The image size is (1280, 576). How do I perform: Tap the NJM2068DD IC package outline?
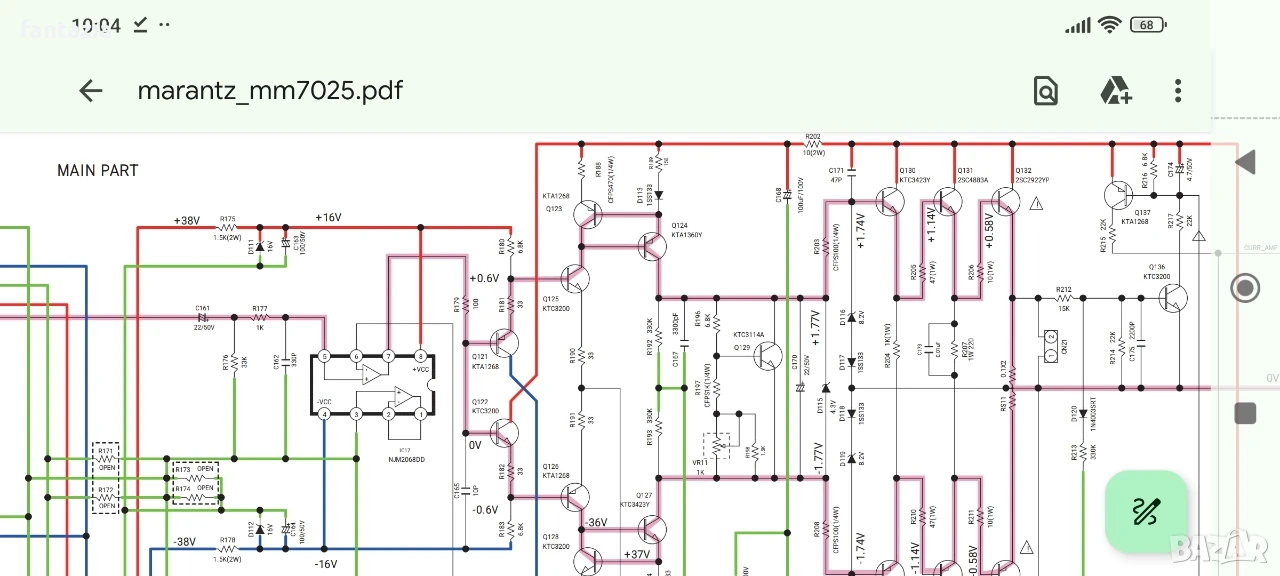[x=374, y=384]
